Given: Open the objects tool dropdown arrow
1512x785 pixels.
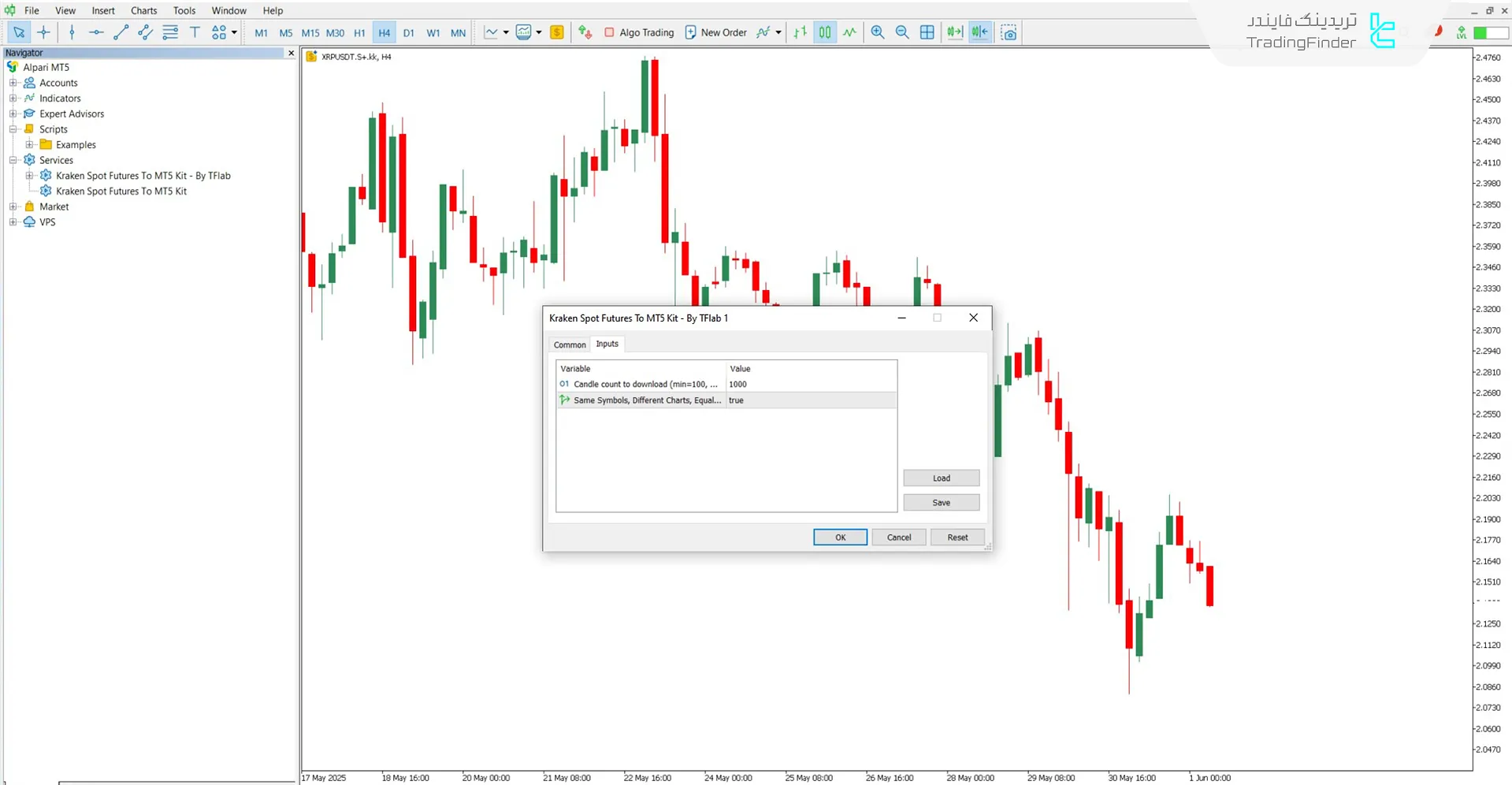Looking at the screenshot, I should coord(234,32).
